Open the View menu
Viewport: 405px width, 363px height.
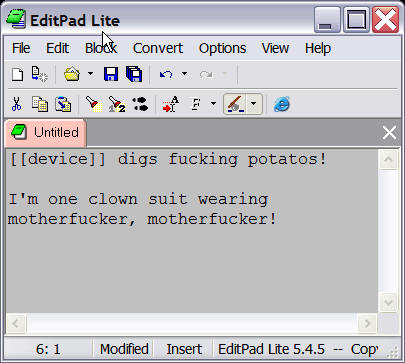coord(275,48)
